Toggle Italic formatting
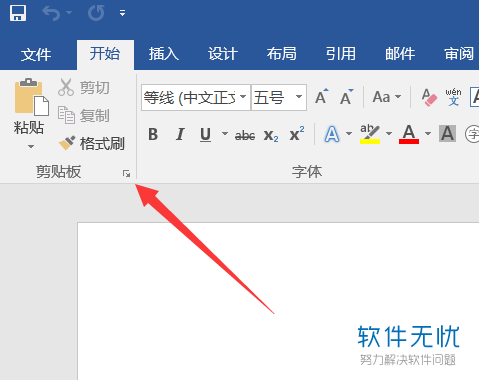The width and height of the screenshot is (479, 380). coord(180,135)
